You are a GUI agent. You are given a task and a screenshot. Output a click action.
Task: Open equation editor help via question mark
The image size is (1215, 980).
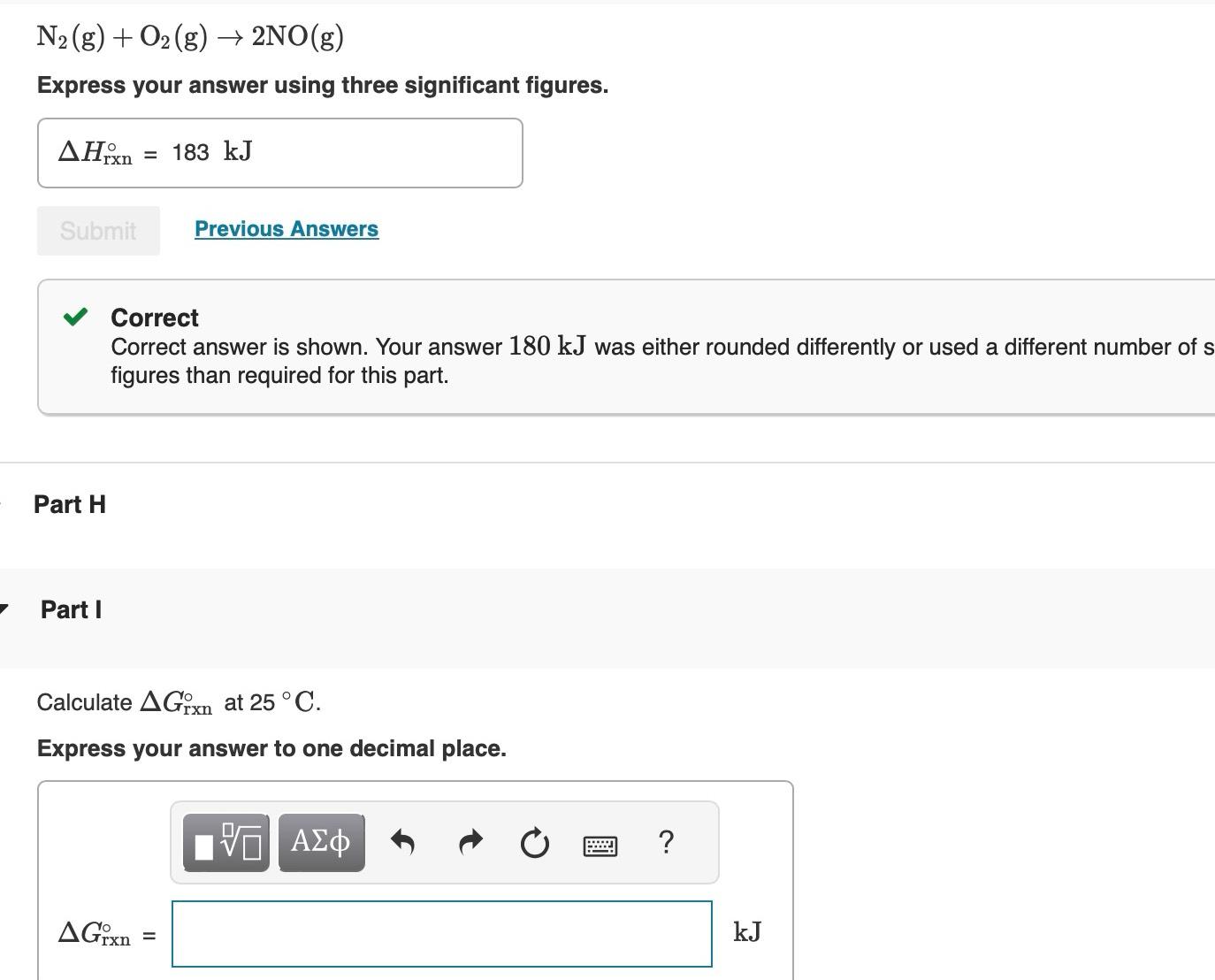[666, 842]
